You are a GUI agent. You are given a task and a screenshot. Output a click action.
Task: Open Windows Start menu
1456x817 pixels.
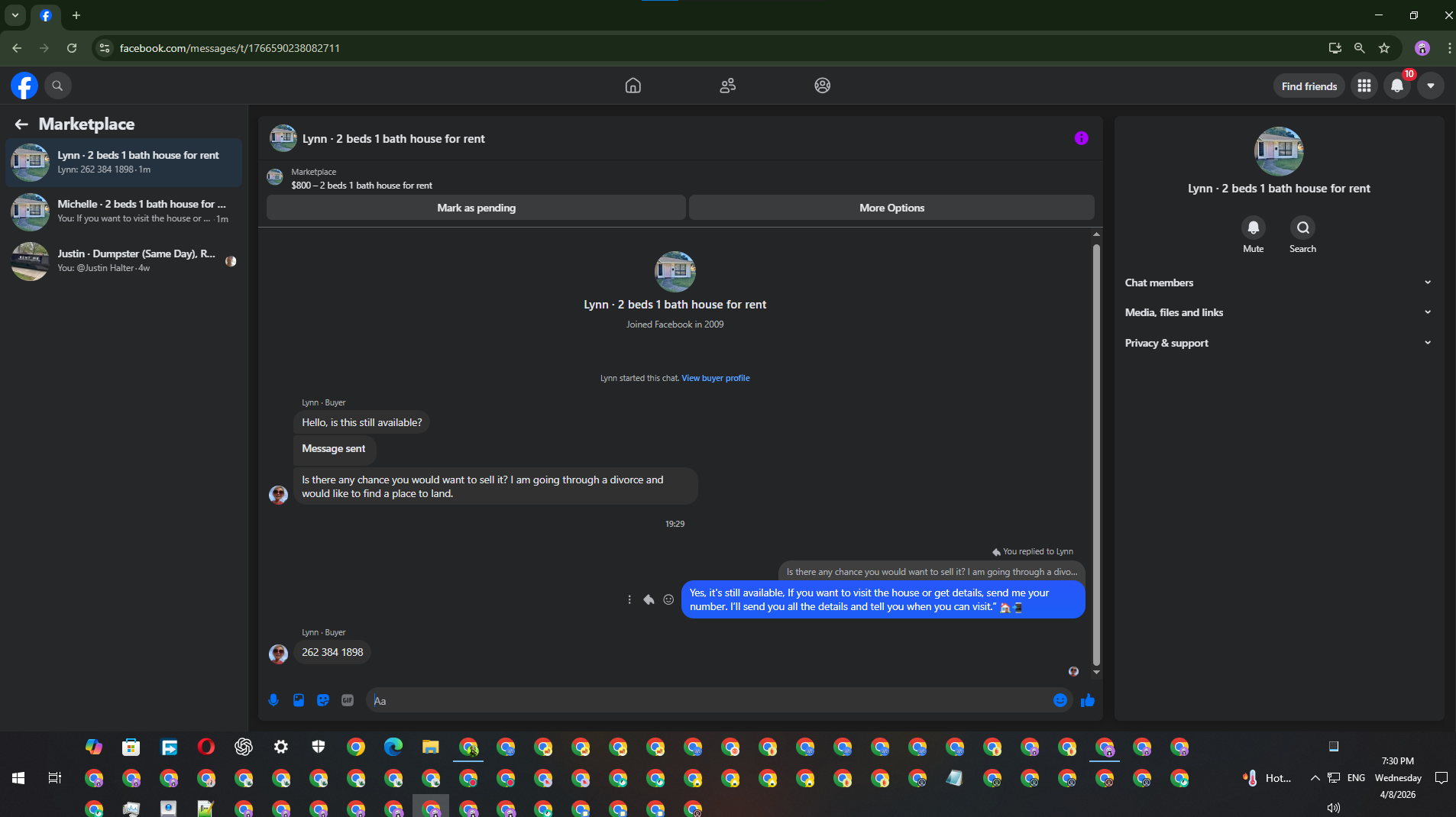coord(18,778)
